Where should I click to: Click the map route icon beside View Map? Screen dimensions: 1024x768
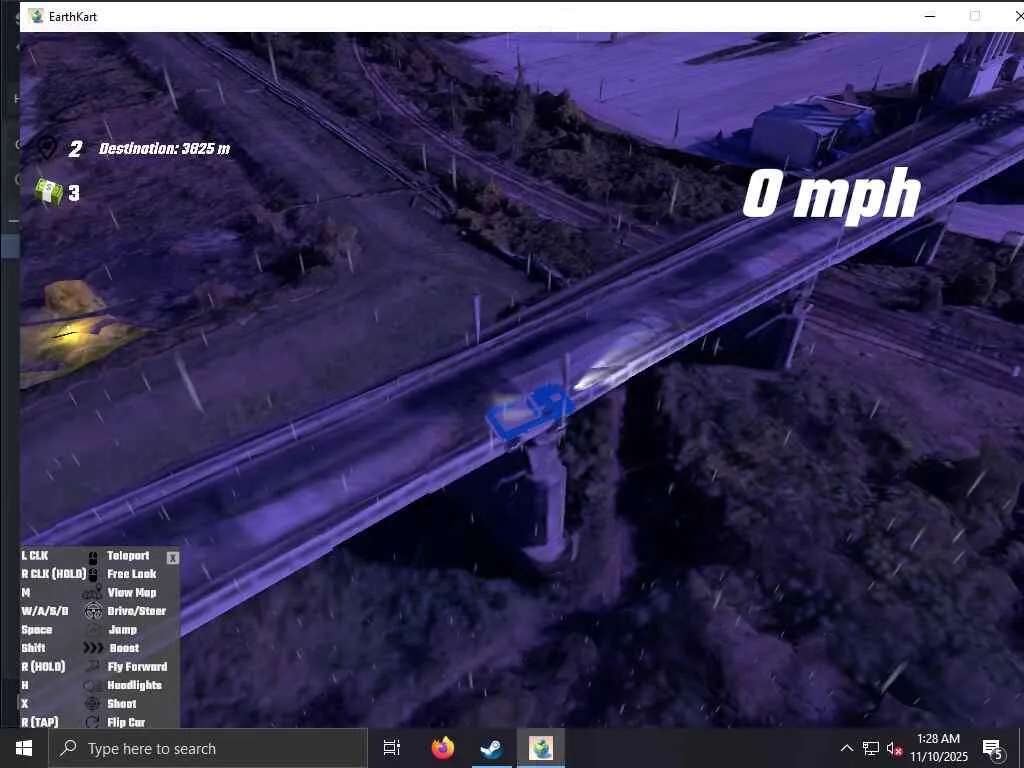93,593
